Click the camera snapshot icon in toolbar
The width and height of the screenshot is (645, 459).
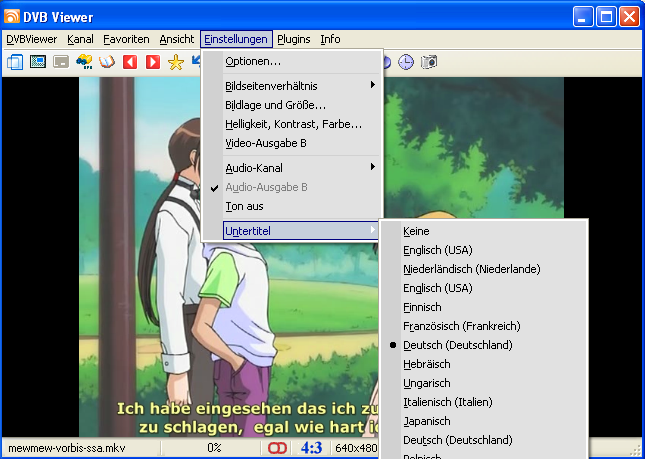tap(429, 62)
